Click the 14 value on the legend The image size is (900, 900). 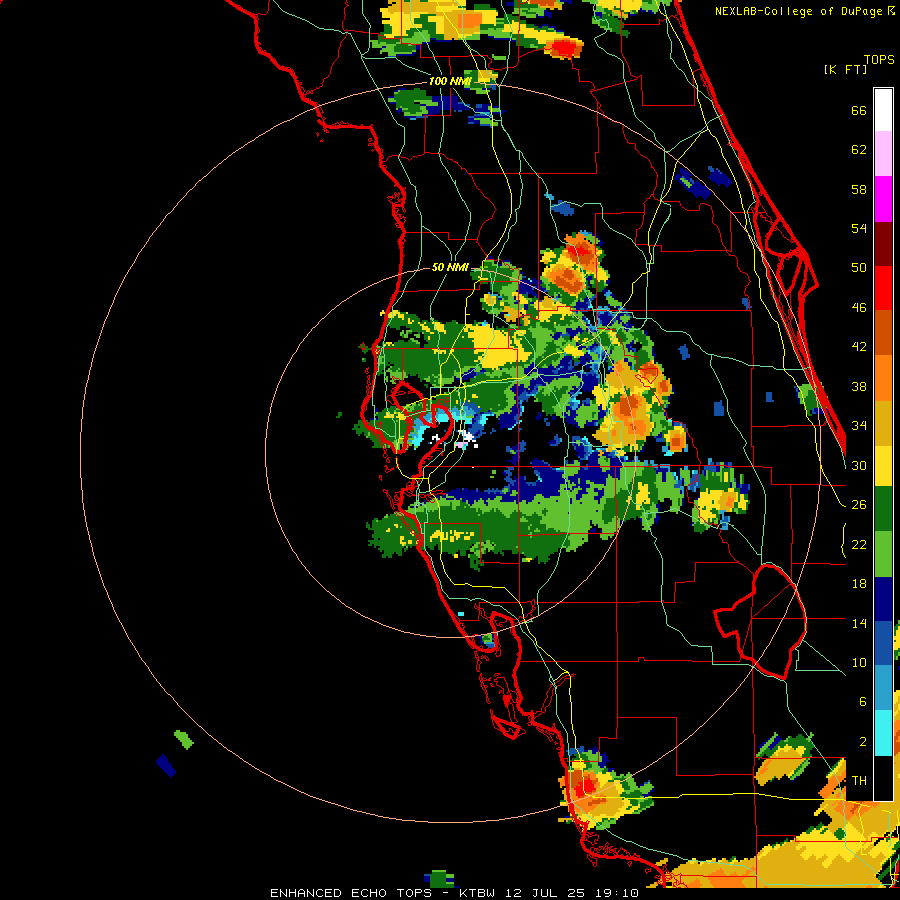(859, 623)
